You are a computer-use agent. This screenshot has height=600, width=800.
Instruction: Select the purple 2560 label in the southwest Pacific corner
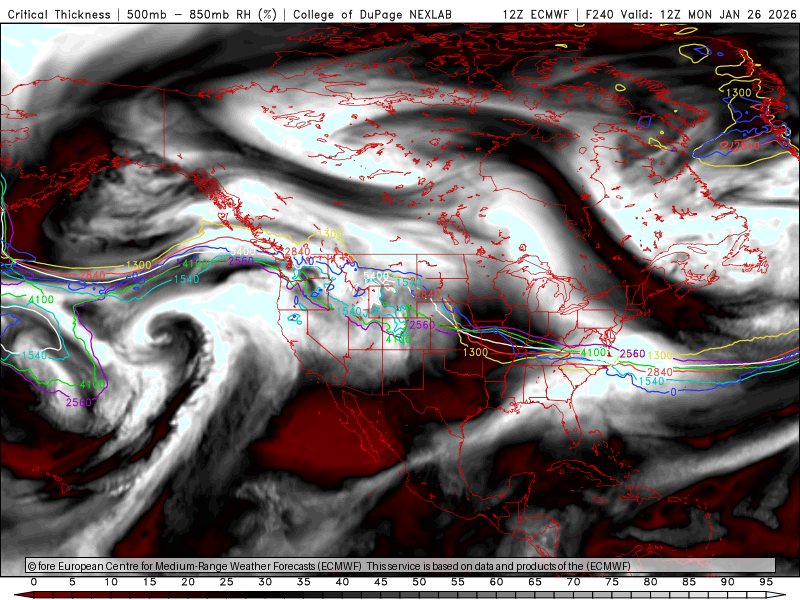(x=79, y=403)
